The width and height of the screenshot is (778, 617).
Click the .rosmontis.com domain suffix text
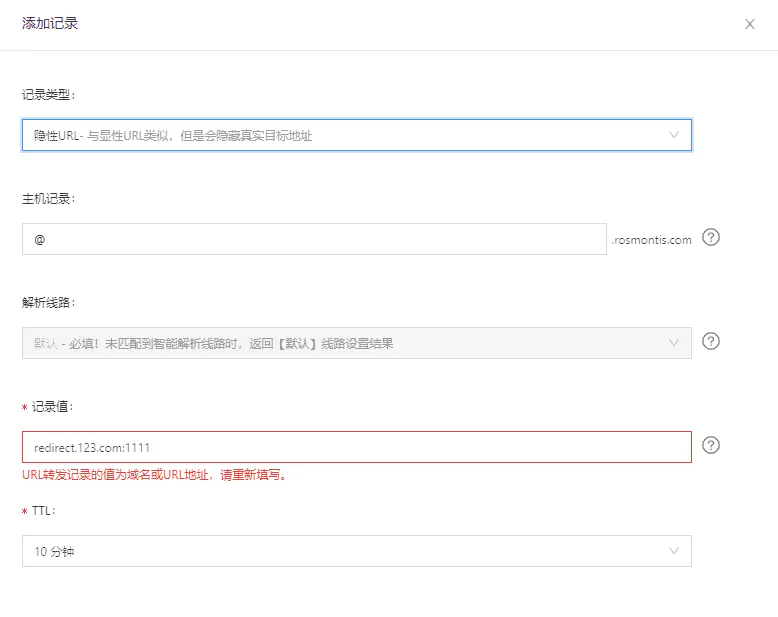coord(651,240)
